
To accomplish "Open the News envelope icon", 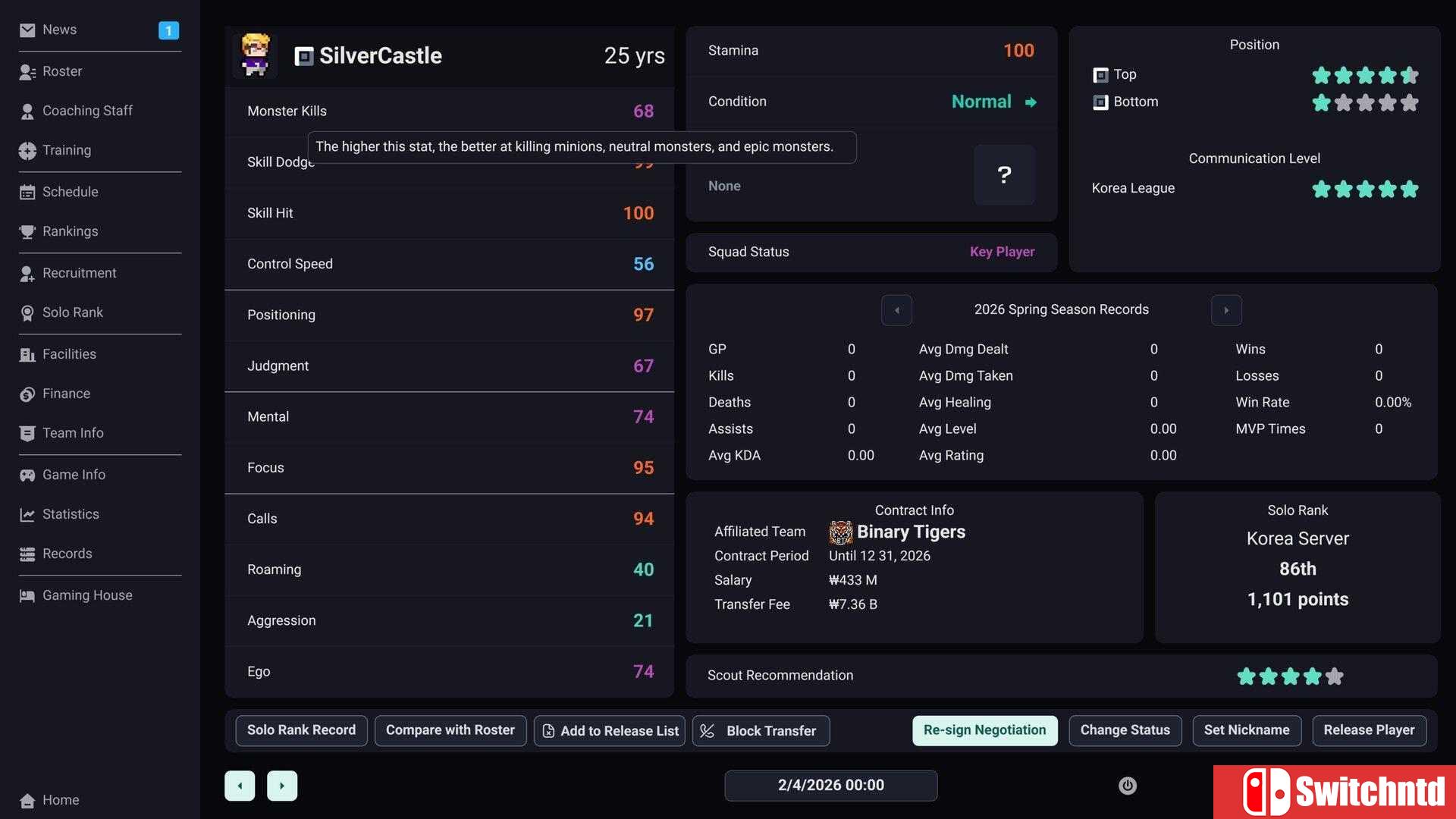I will click(x=27, y=30).
